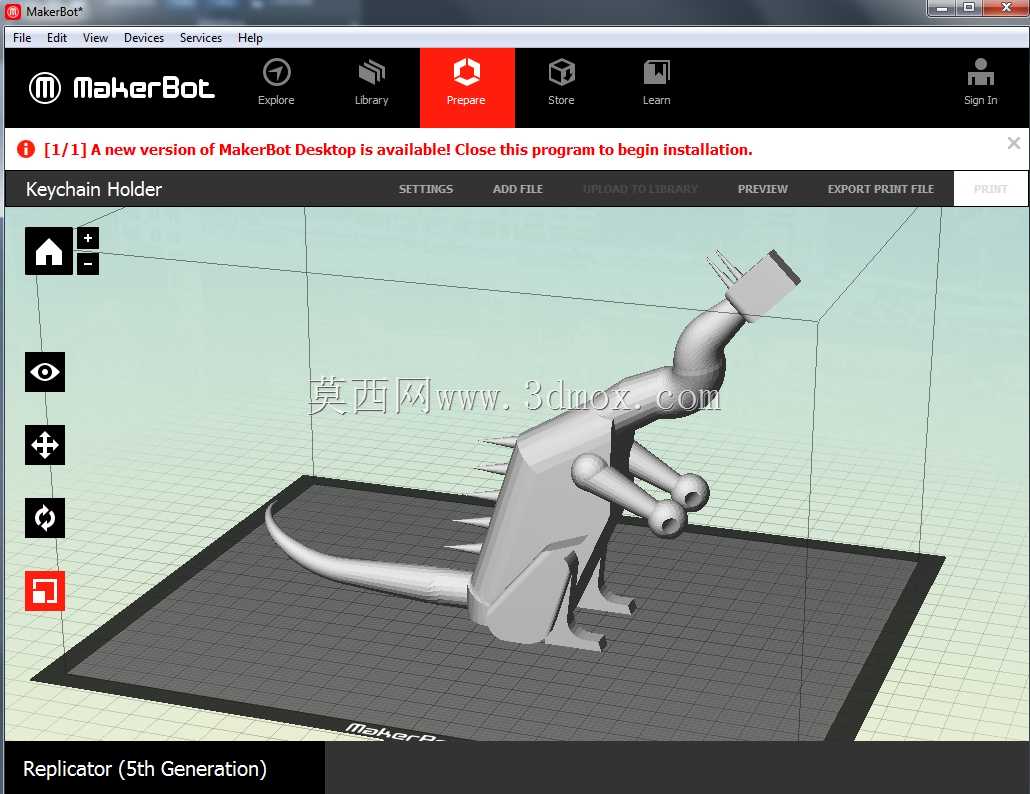
Task: Open the Devices menu
Action: 144,37
